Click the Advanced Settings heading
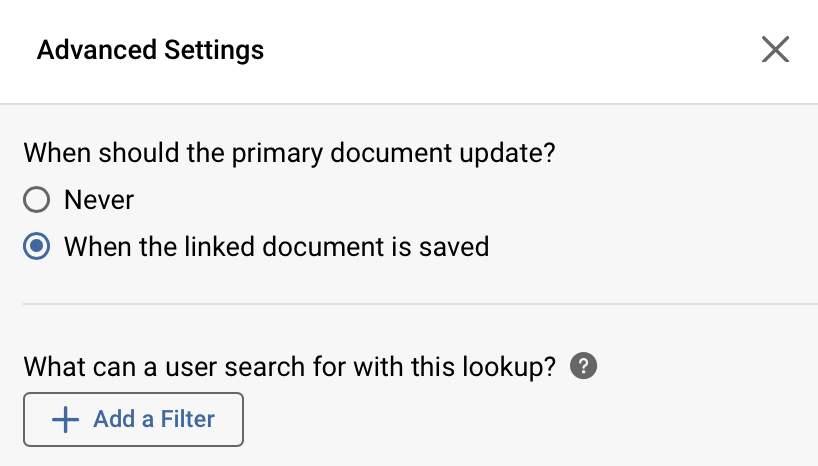 click(150, 50)
